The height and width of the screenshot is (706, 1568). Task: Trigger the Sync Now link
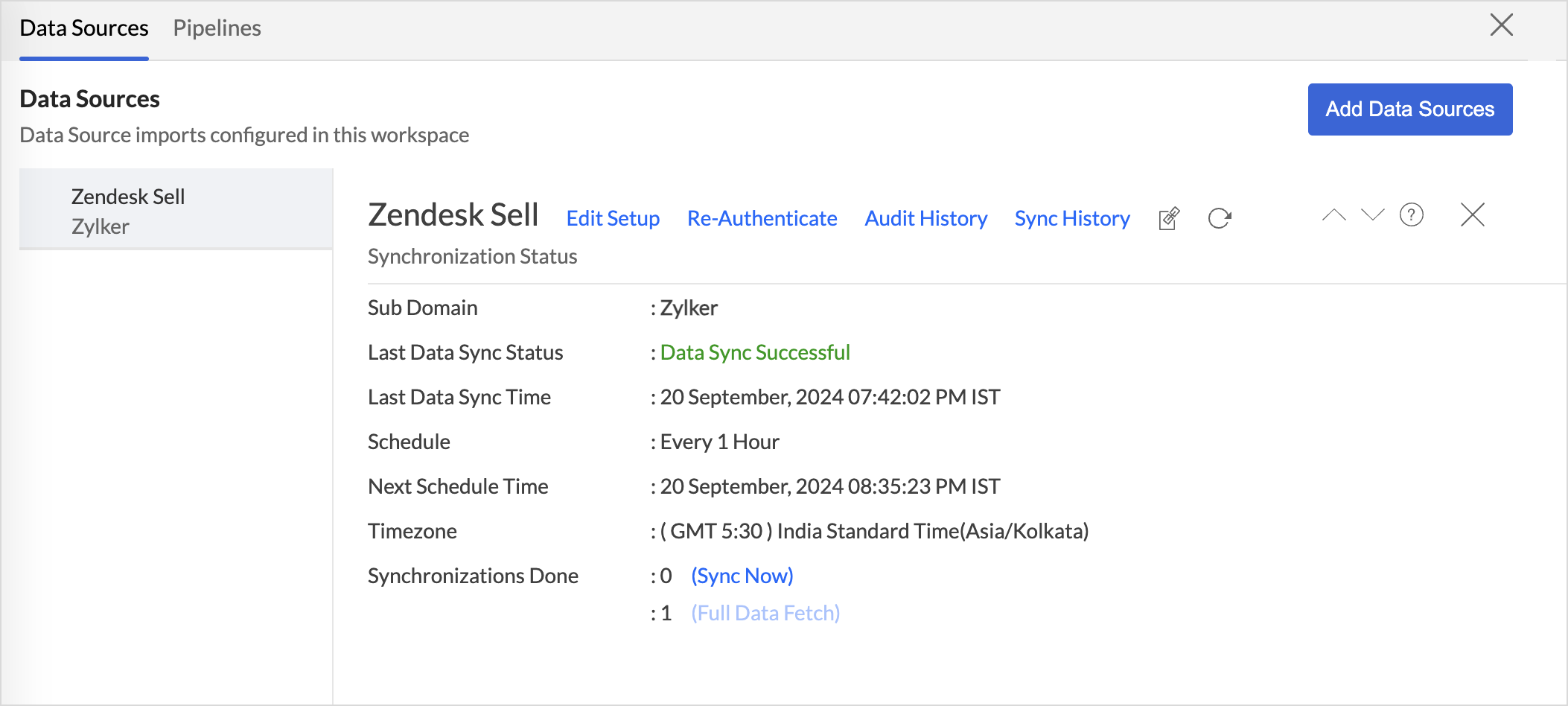click(x=742, y=576)
